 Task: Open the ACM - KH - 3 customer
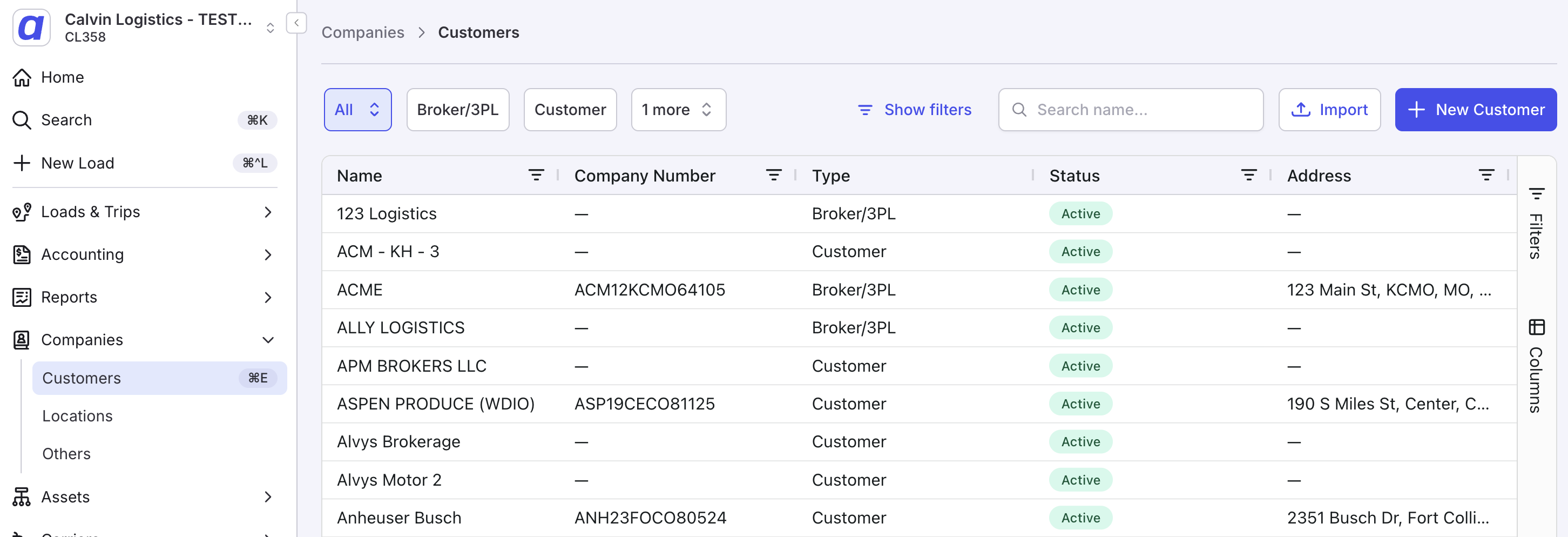(919, 251)
